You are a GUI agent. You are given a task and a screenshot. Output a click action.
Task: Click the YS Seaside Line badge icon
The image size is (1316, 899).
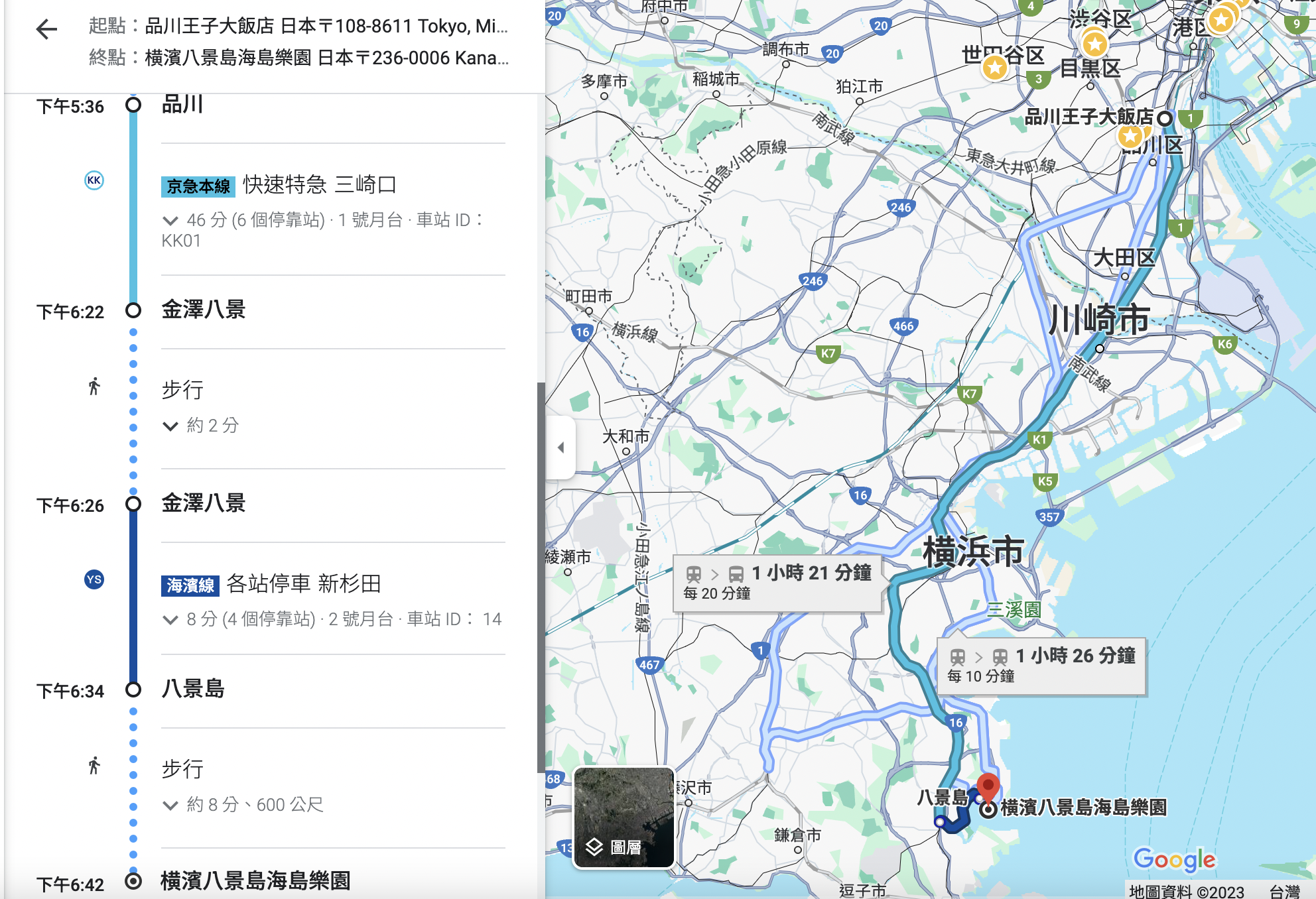pyautogui.click(x=94, y=579)
